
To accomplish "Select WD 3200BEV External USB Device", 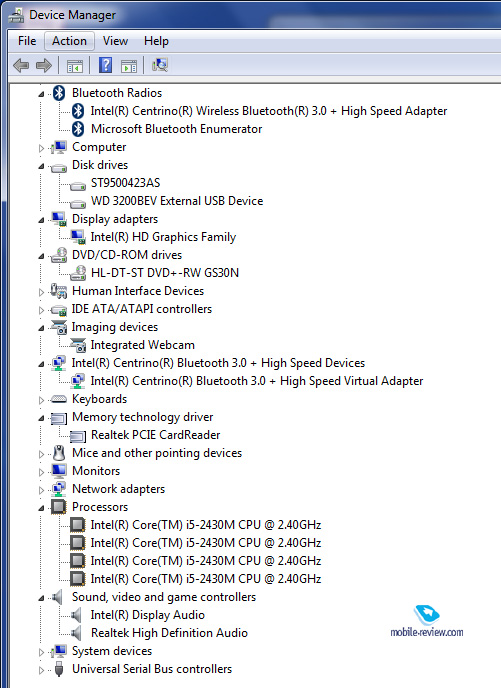I will coord(177,201).
